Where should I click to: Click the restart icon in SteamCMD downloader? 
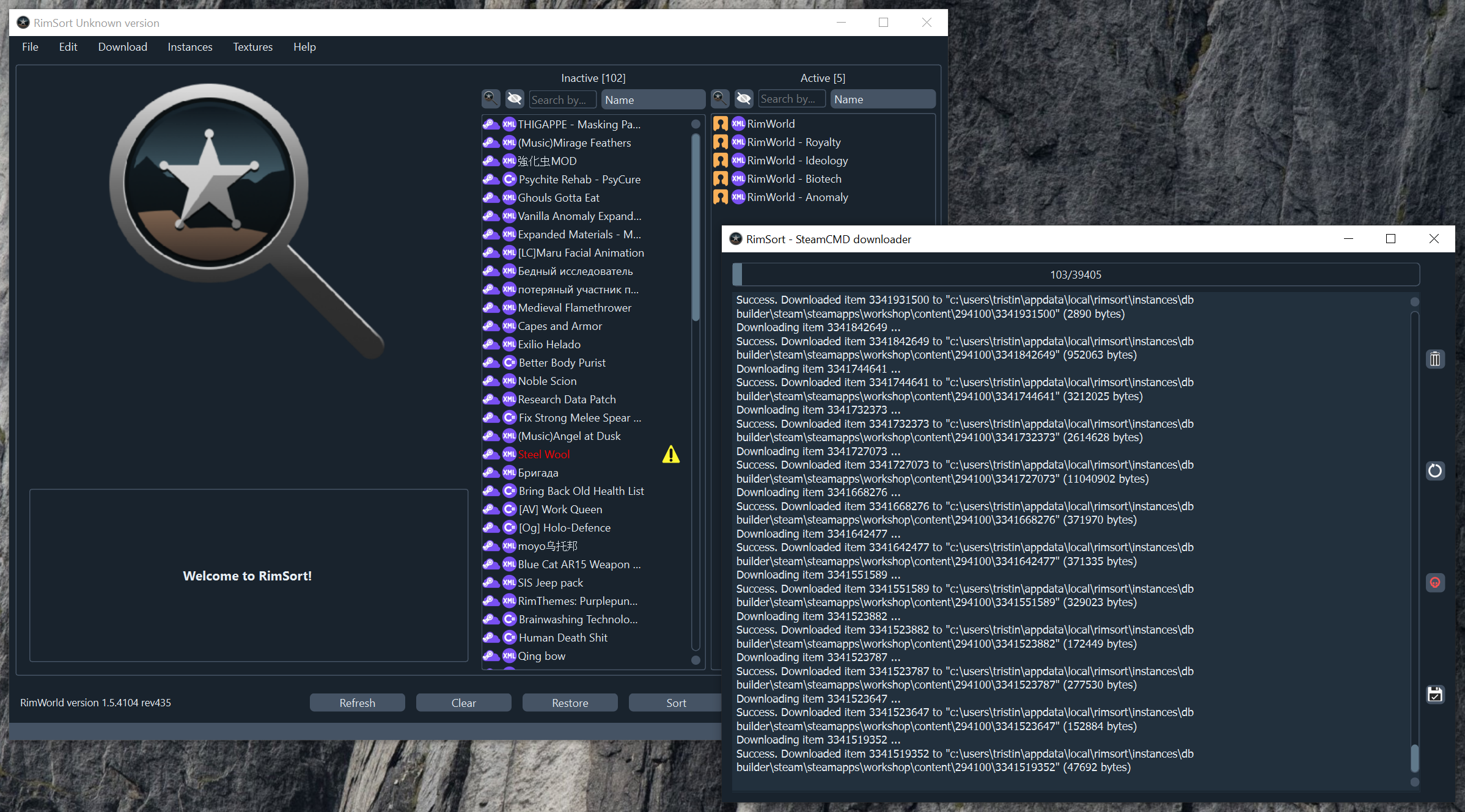(1434, 470)
